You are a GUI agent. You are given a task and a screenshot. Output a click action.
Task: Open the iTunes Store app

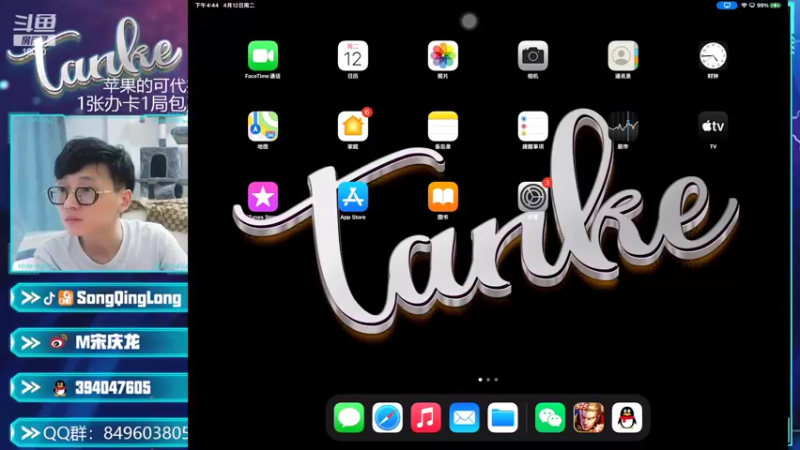[x=263, y=196]
